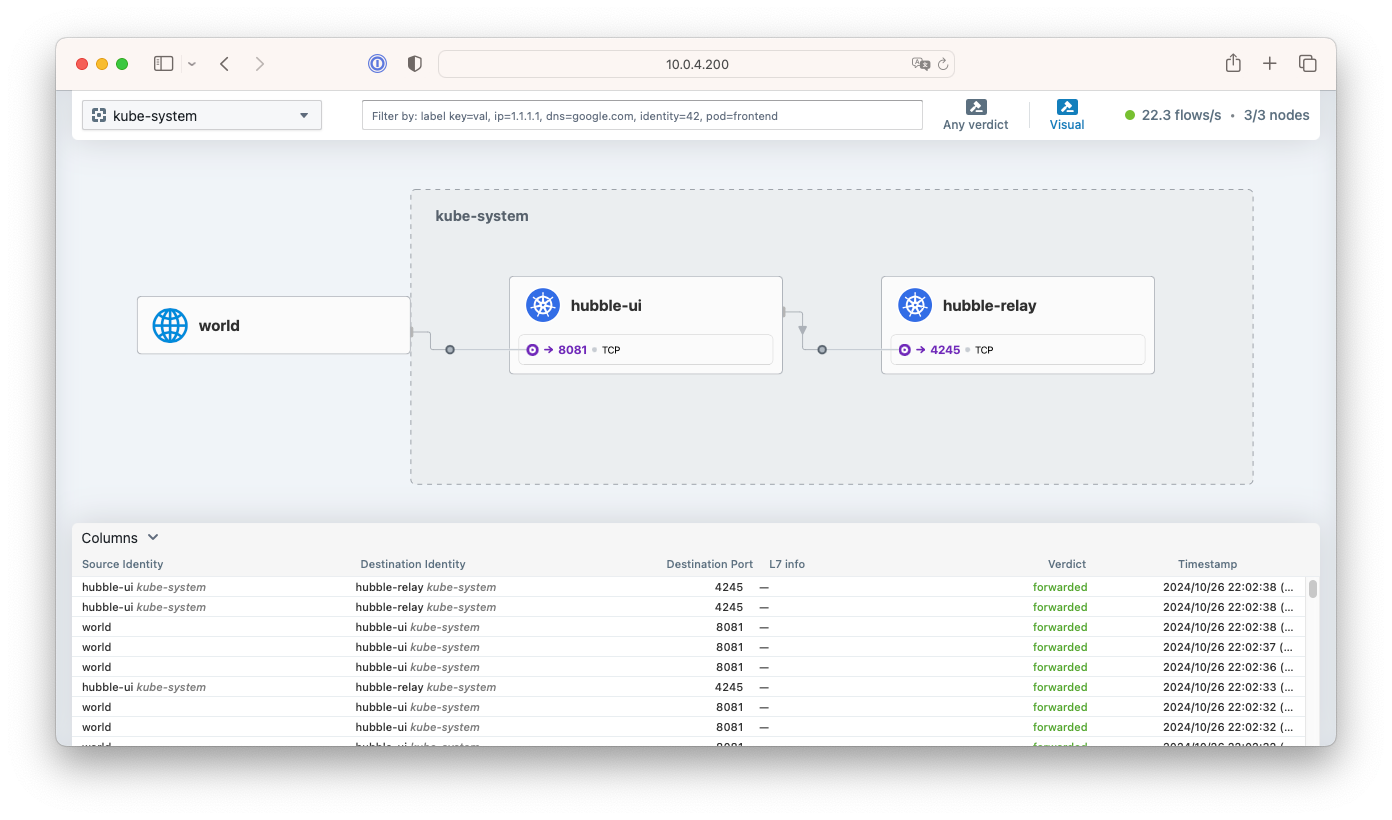Go forward to next page

(260, 64)
